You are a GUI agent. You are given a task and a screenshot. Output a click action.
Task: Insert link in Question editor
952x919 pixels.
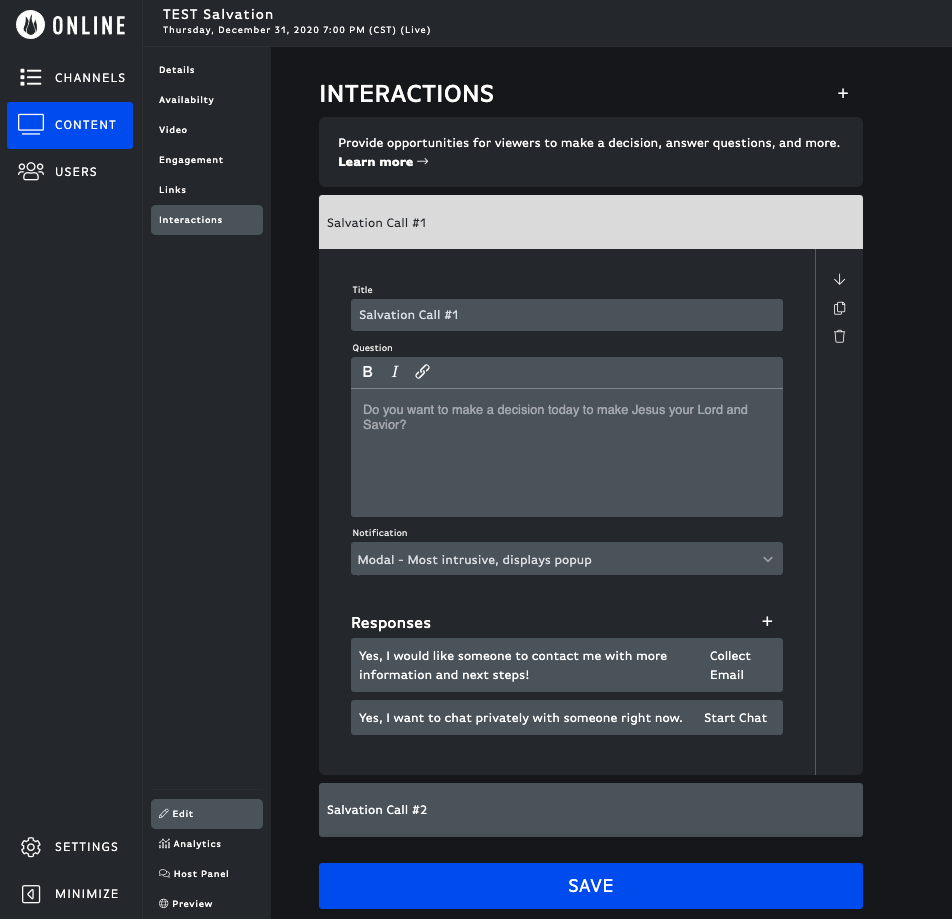tap(423, 372)
